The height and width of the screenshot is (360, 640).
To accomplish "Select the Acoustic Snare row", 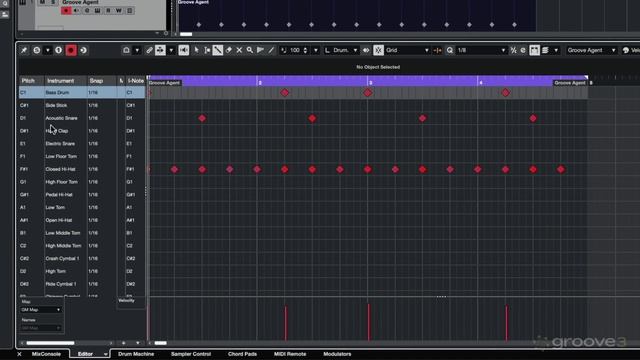I will pos(82,118).
